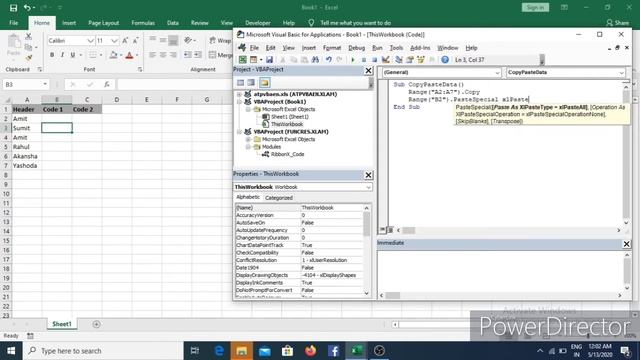Click Excel formula bar input field

point(175,84)
